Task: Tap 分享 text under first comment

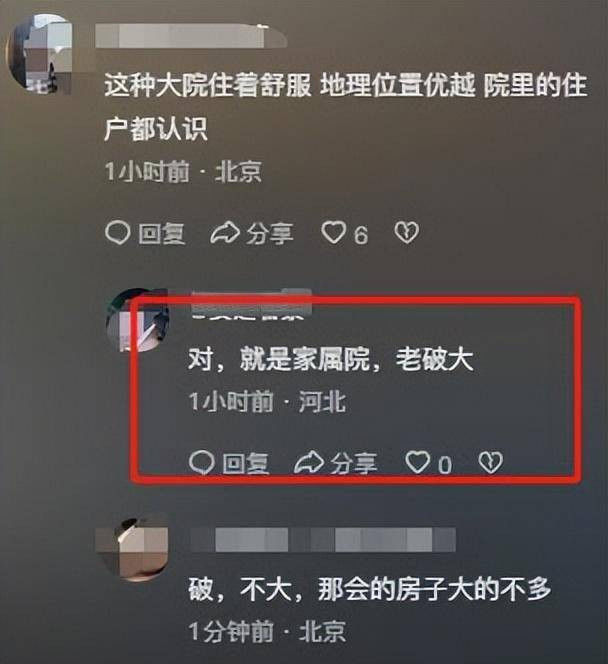Action: tap(270, 234)
